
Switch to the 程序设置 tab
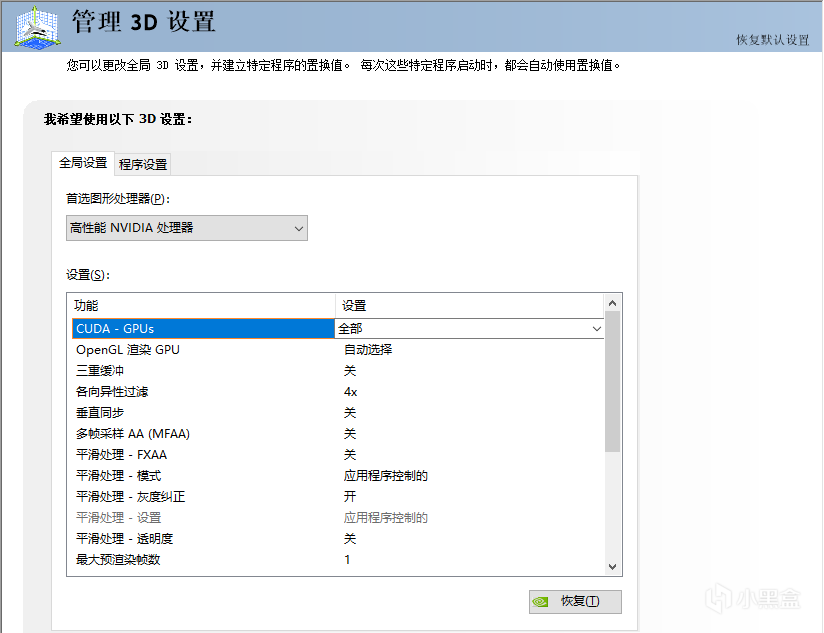click(x=143, y=164)
